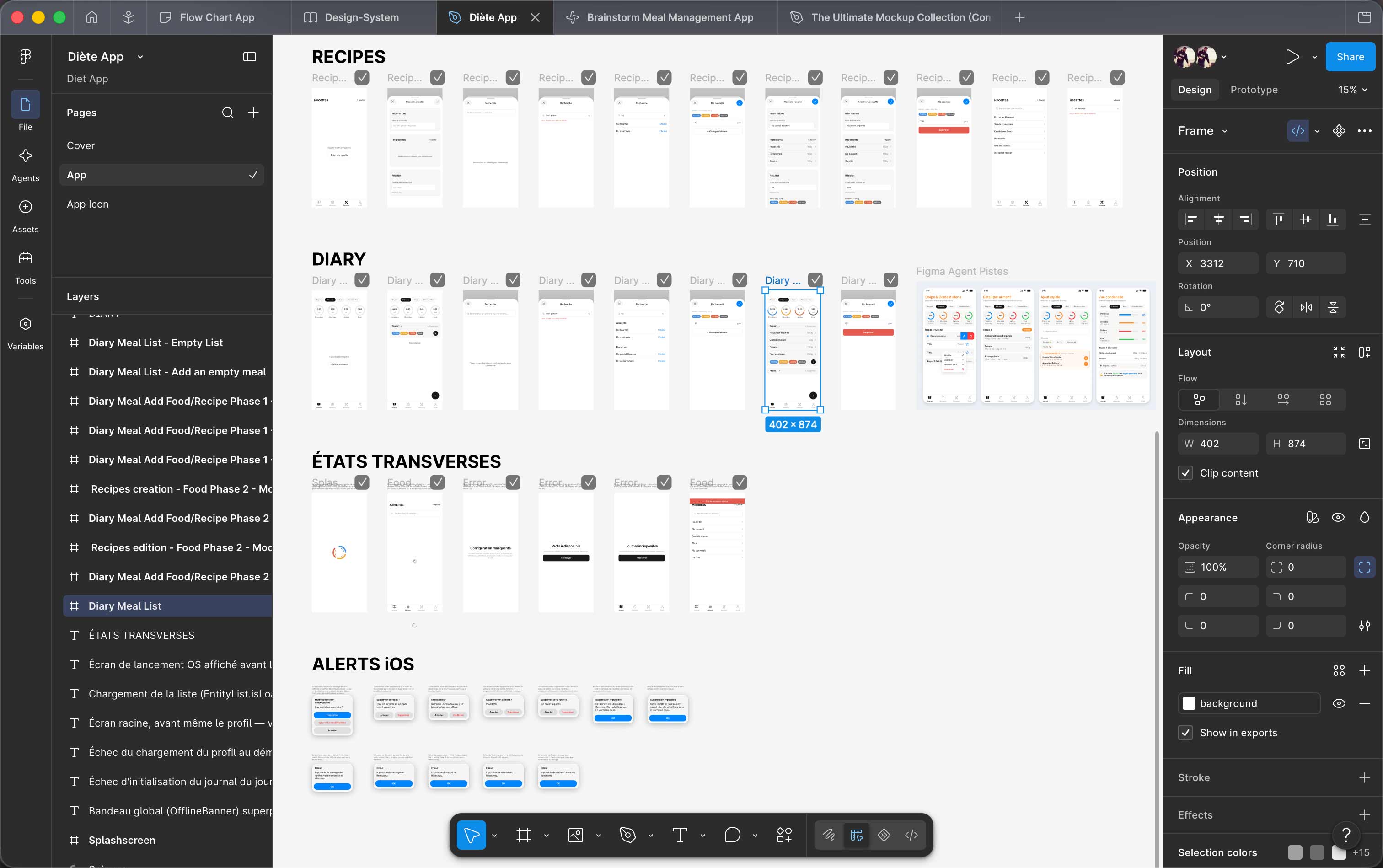Open a new tab with plus button
Viewport: 1383px width, 868px height.
coord(1019,17)
